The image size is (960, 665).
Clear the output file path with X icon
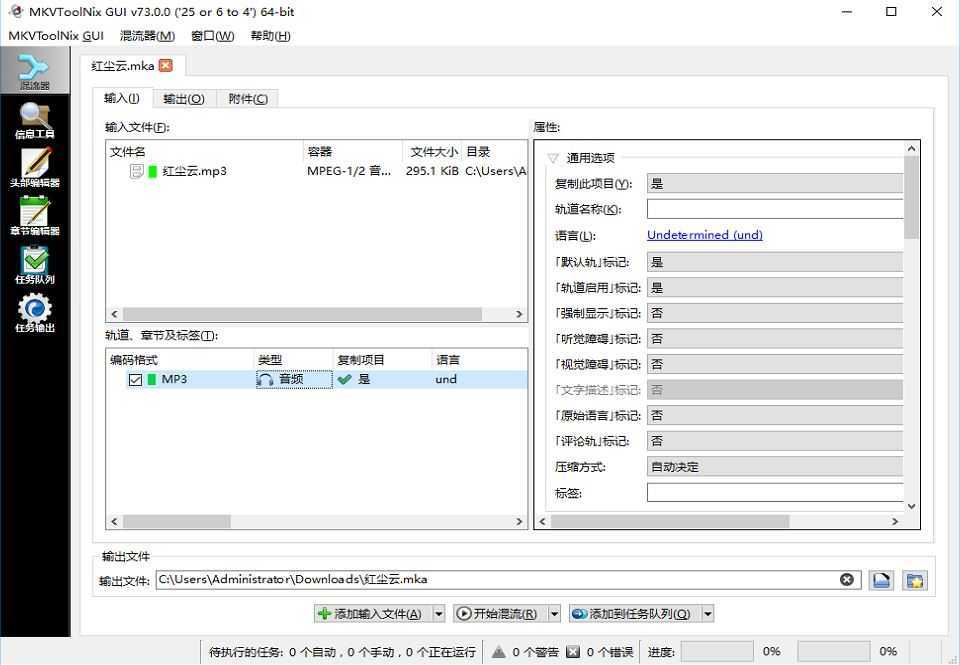click(x=847, y=579)
